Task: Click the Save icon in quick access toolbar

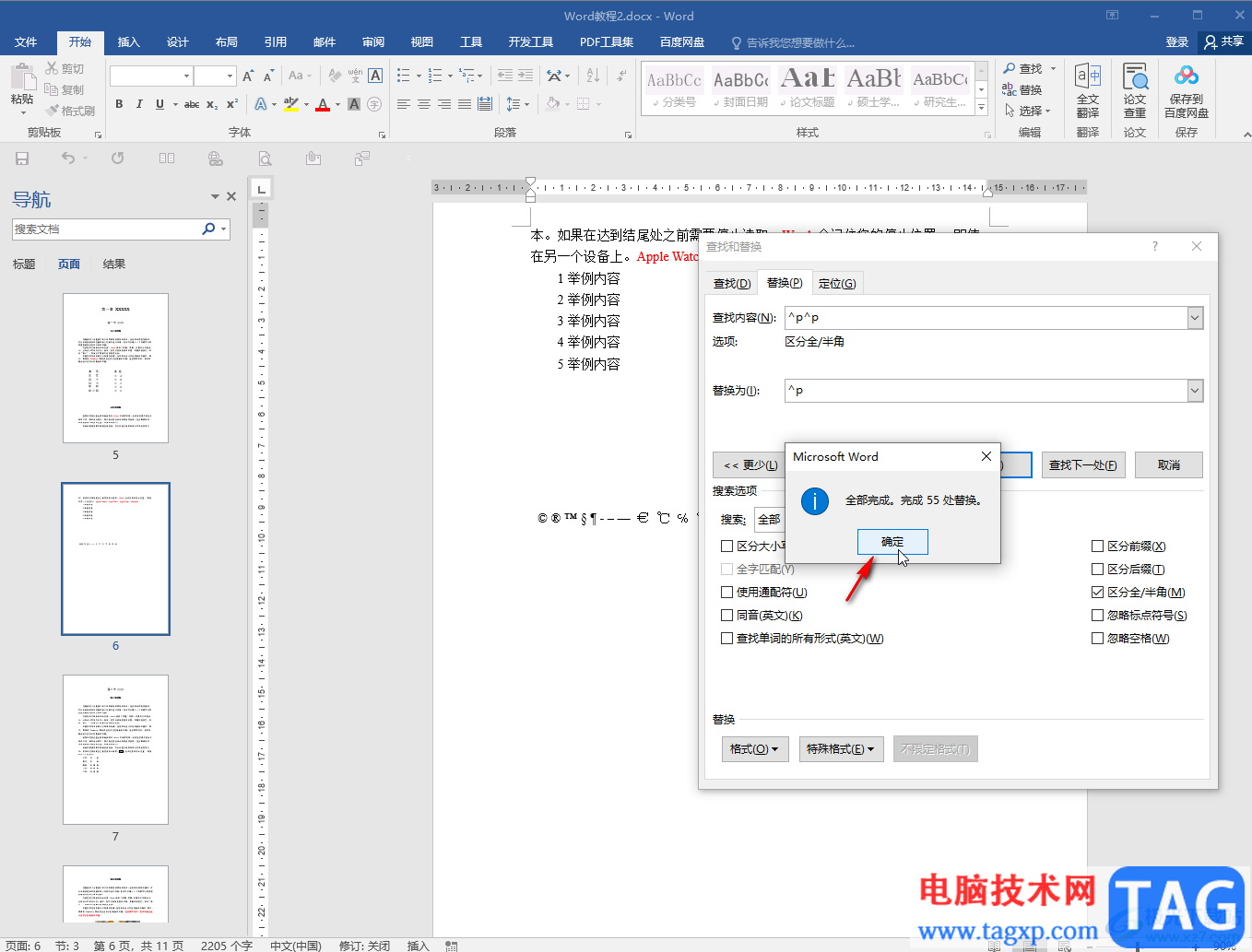Action: click(x=22, y=159)
